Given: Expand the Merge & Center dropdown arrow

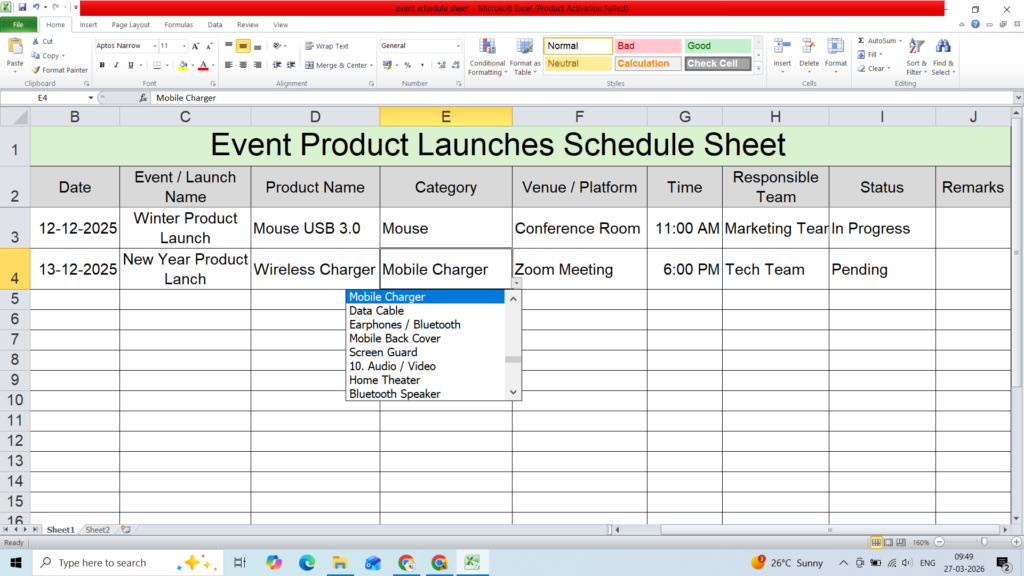Looking at the screenshot, I should tap(372, 65).
